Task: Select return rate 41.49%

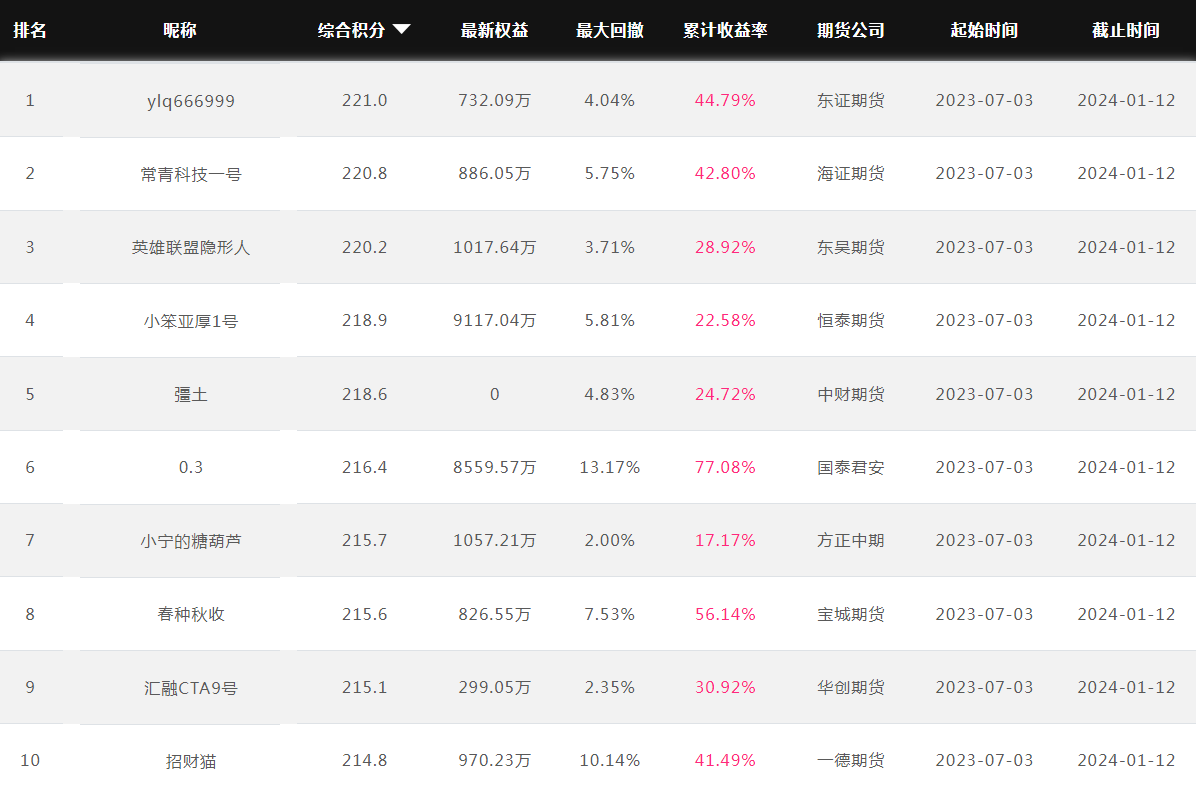Action: pyautogui.click(x=725, y=760)
